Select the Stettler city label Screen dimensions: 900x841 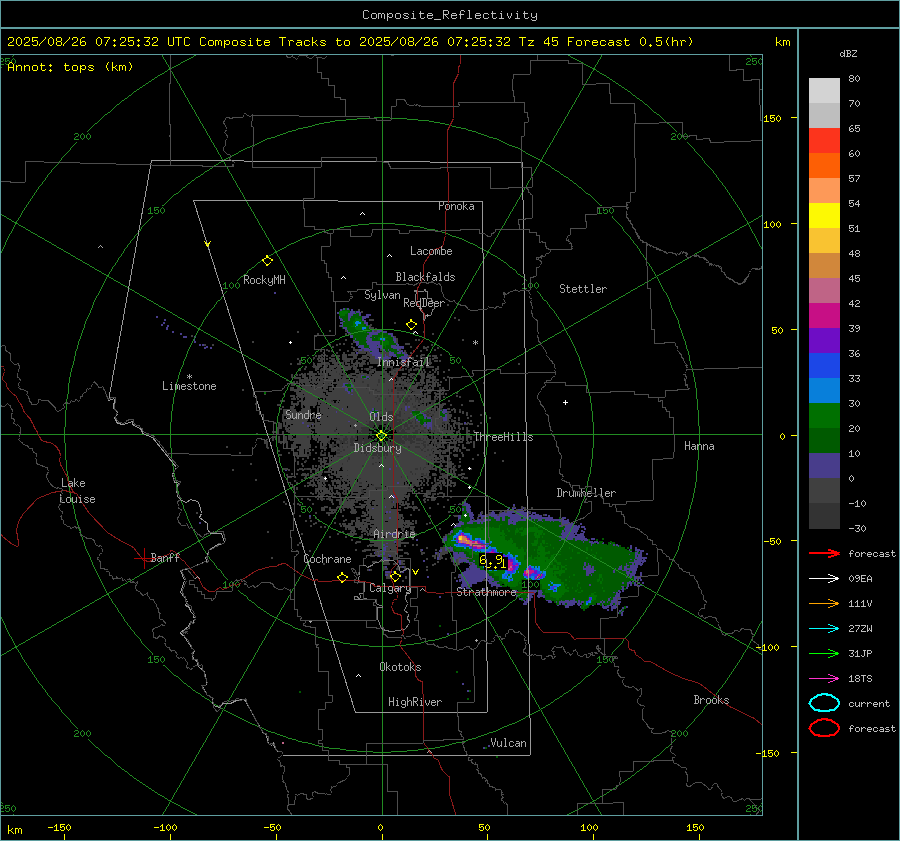(583, 289)
